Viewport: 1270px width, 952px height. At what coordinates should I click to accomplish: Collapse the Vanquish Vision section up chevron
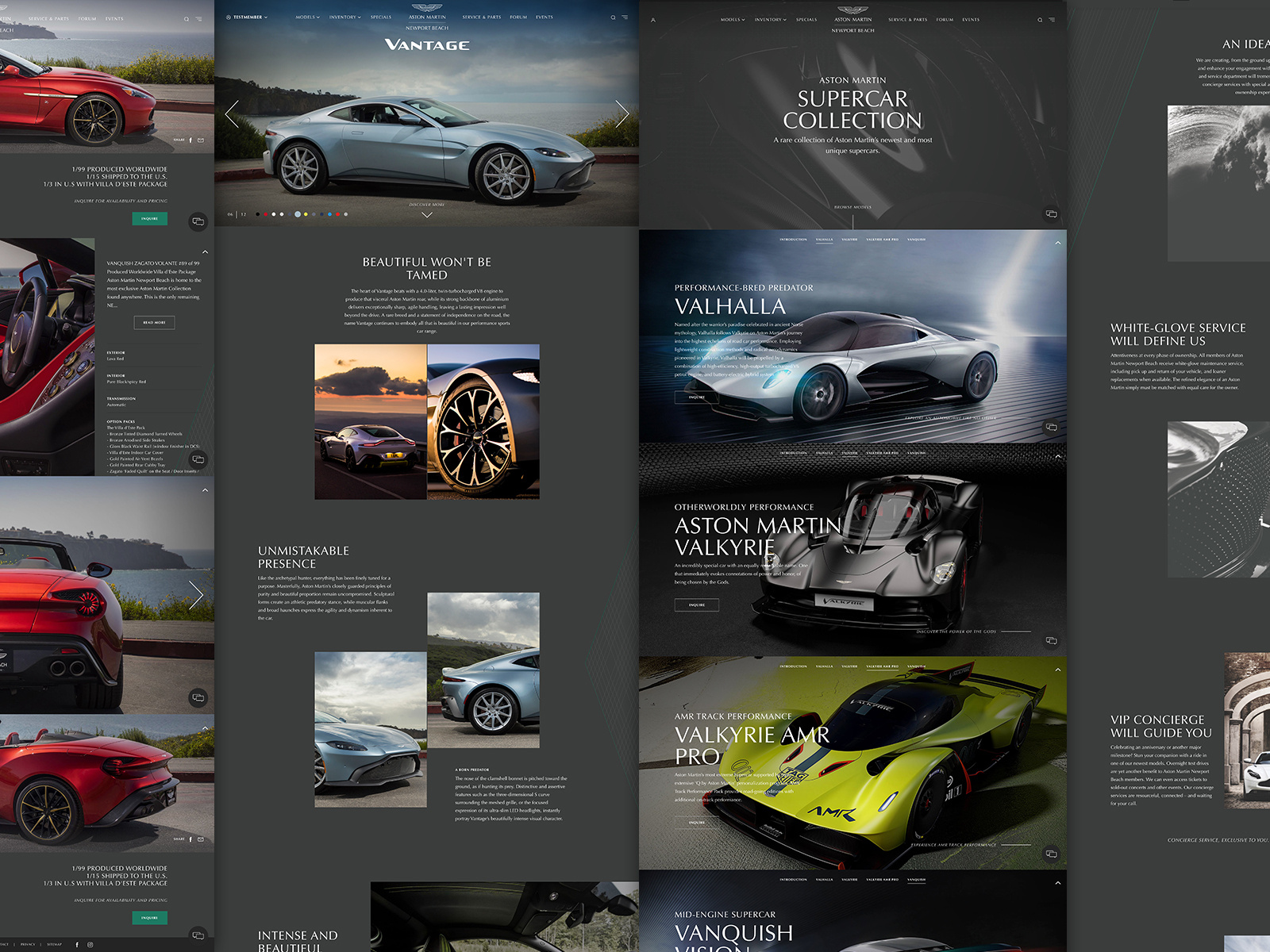tap(1058, 883)
